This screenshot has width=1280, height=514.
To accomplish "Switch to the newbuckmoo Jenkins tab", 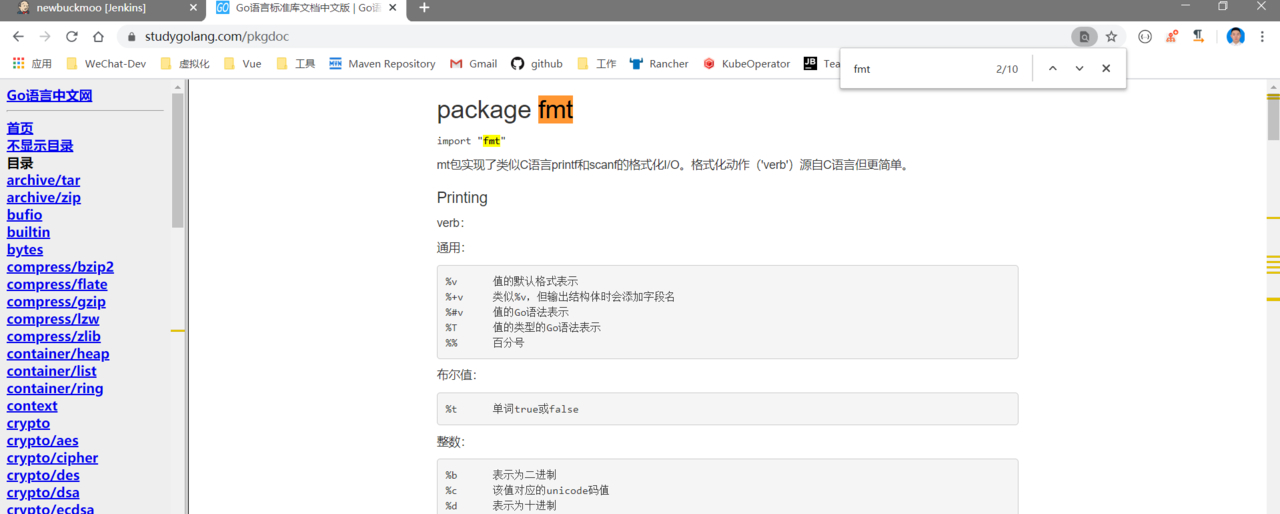I will [x=90, y=8].
